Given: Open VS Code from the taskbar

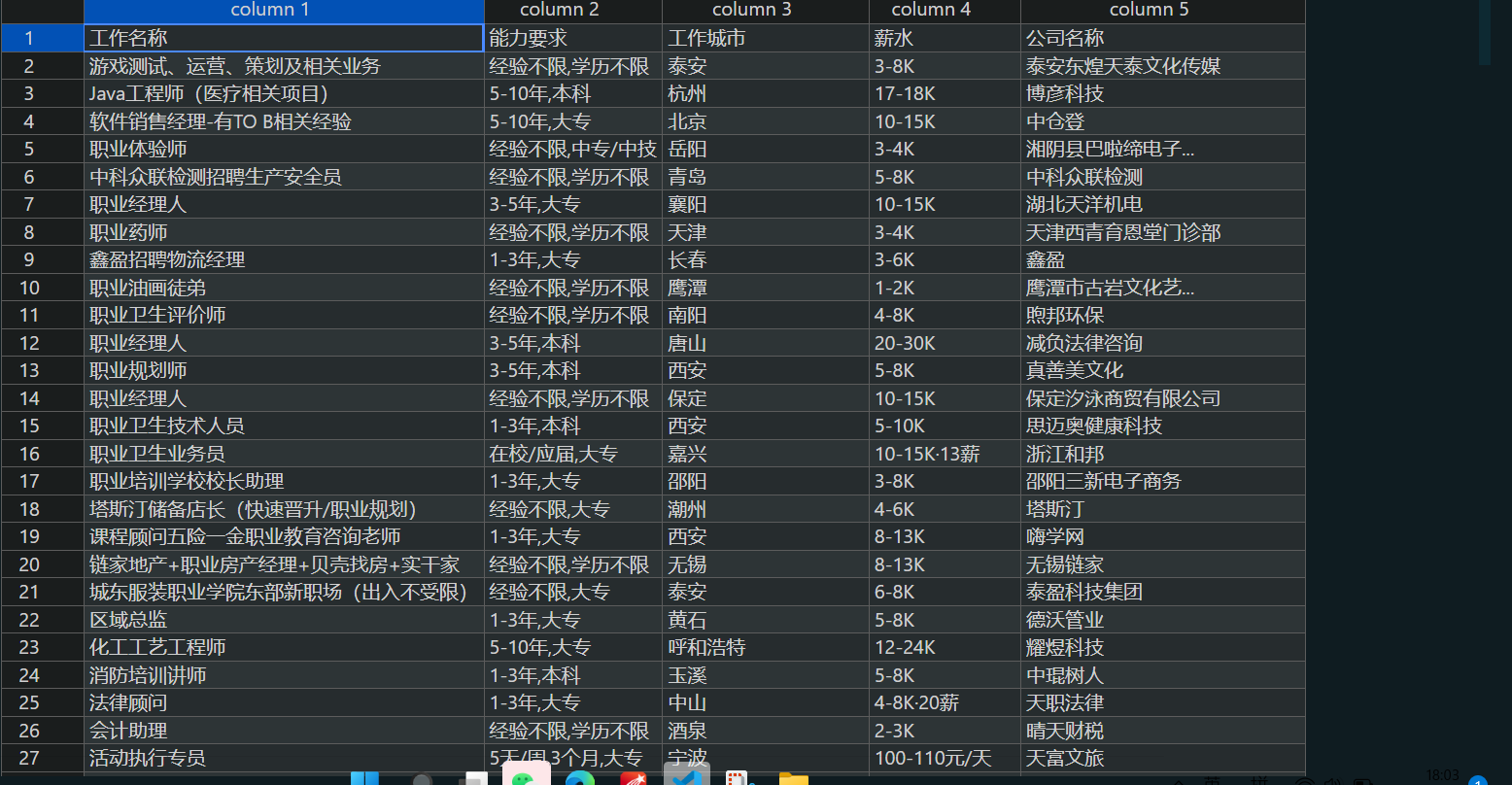Looking at the screenshot, I should [687, 774].
